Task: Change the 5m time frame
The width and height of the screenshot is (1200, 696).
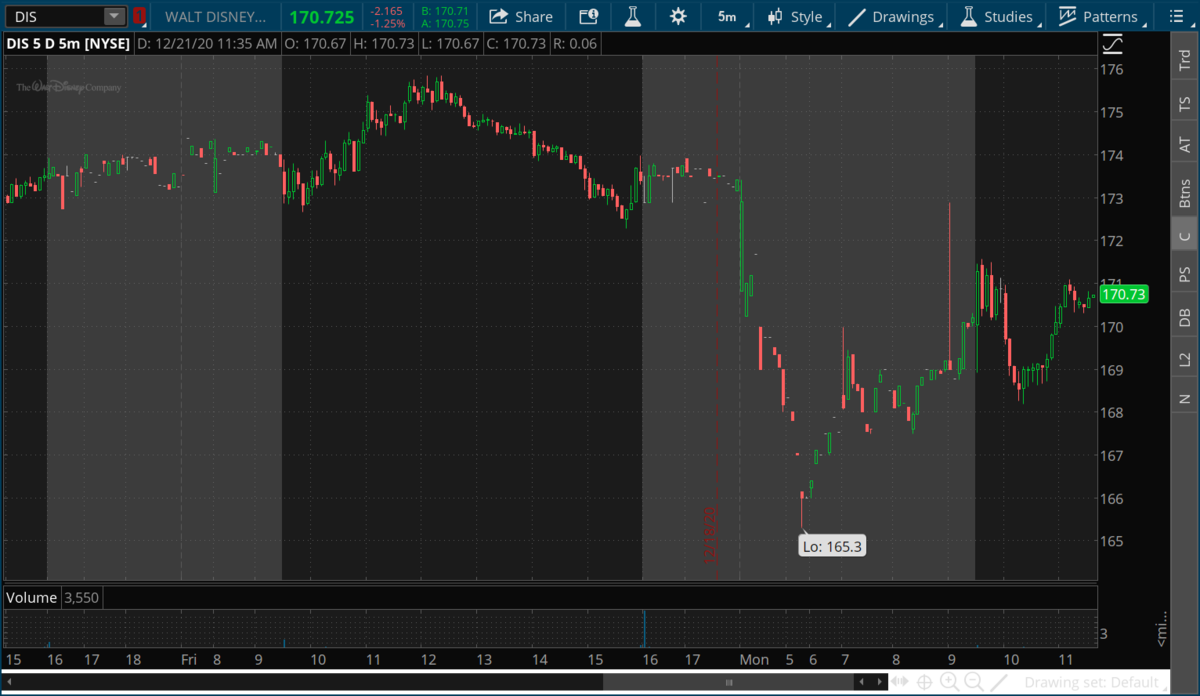Action: click(727, 17)
